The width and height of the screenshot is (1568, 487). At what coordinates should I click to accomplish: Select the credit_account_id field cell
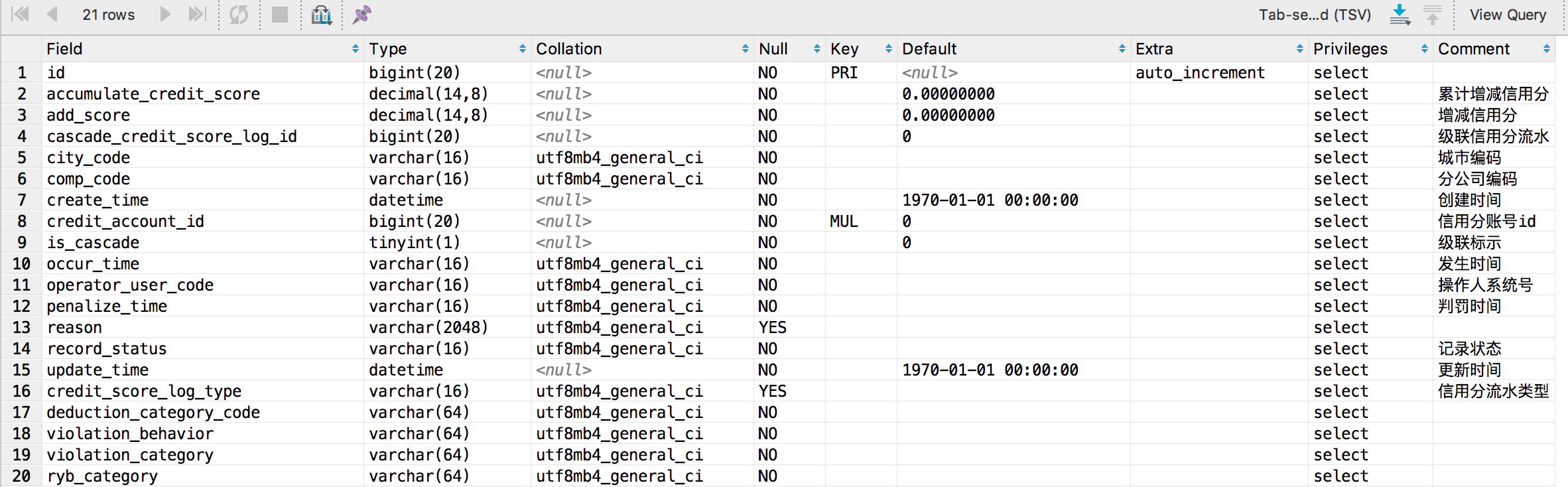[x=125, y=222]
